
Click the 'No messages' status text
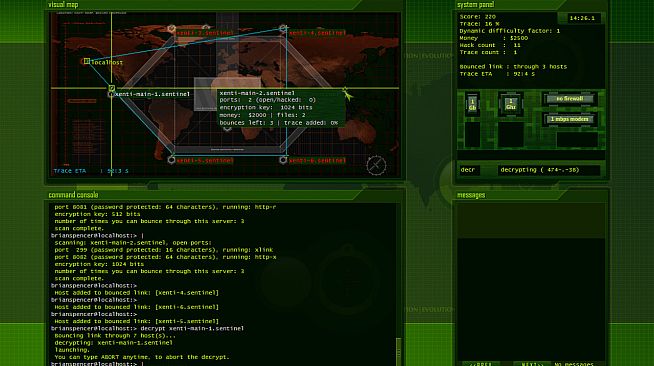click(574, 364)
